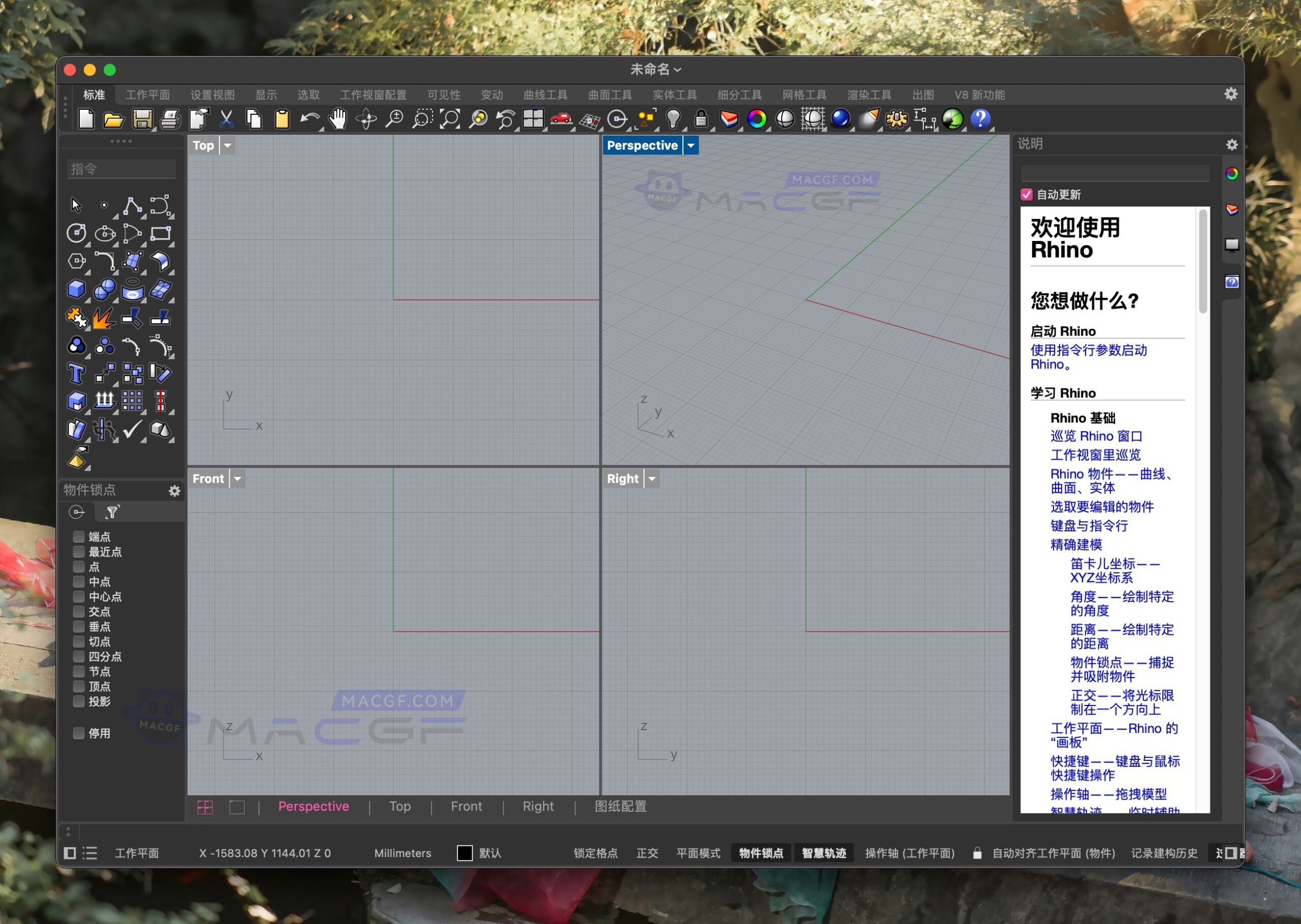Image resolution: width=1301 pixels, height=924 pixels.
Task: Select the Circle tool
Action: (x=76, y=233)
